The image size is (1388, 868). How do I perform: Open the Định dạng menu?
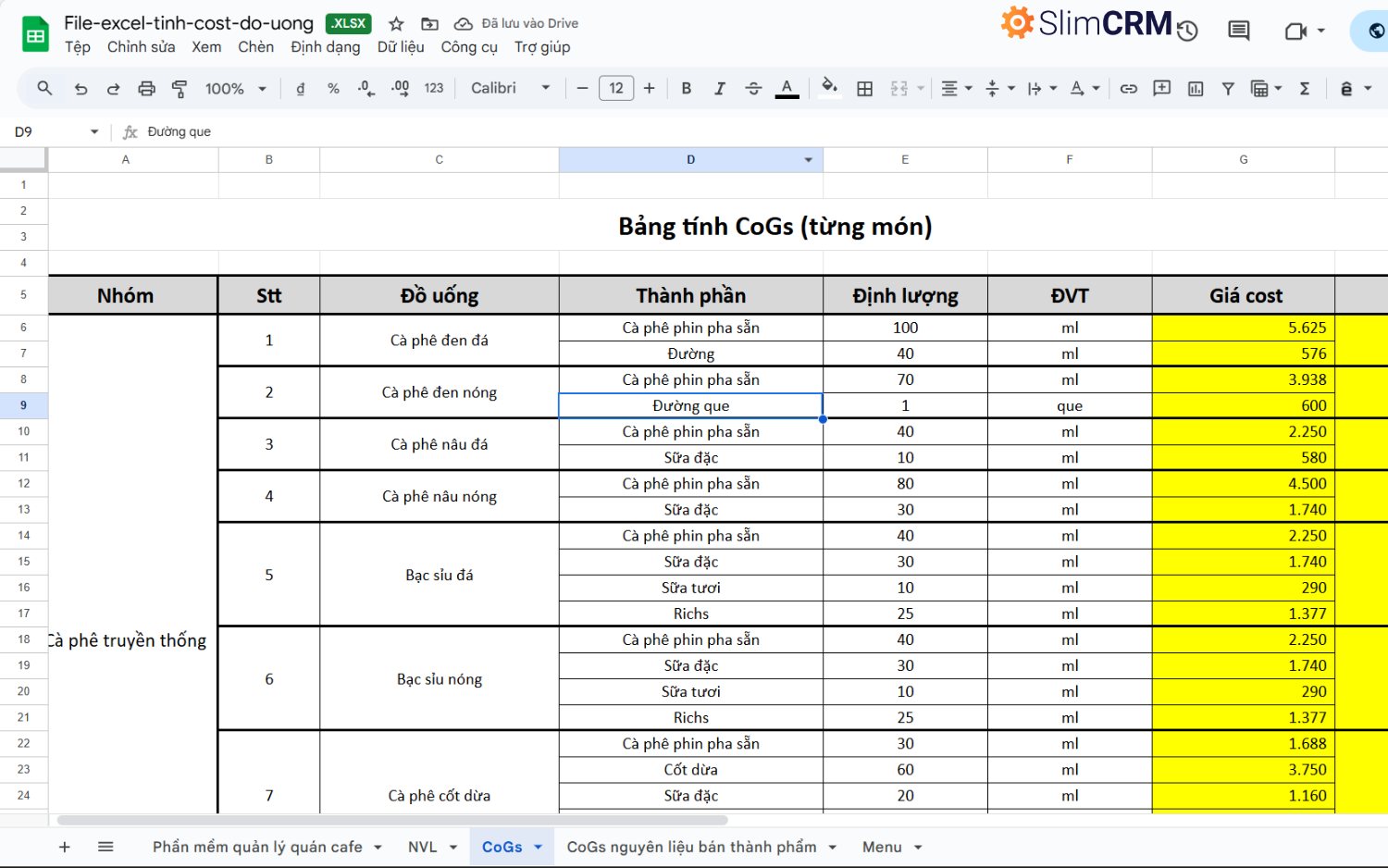325,47
